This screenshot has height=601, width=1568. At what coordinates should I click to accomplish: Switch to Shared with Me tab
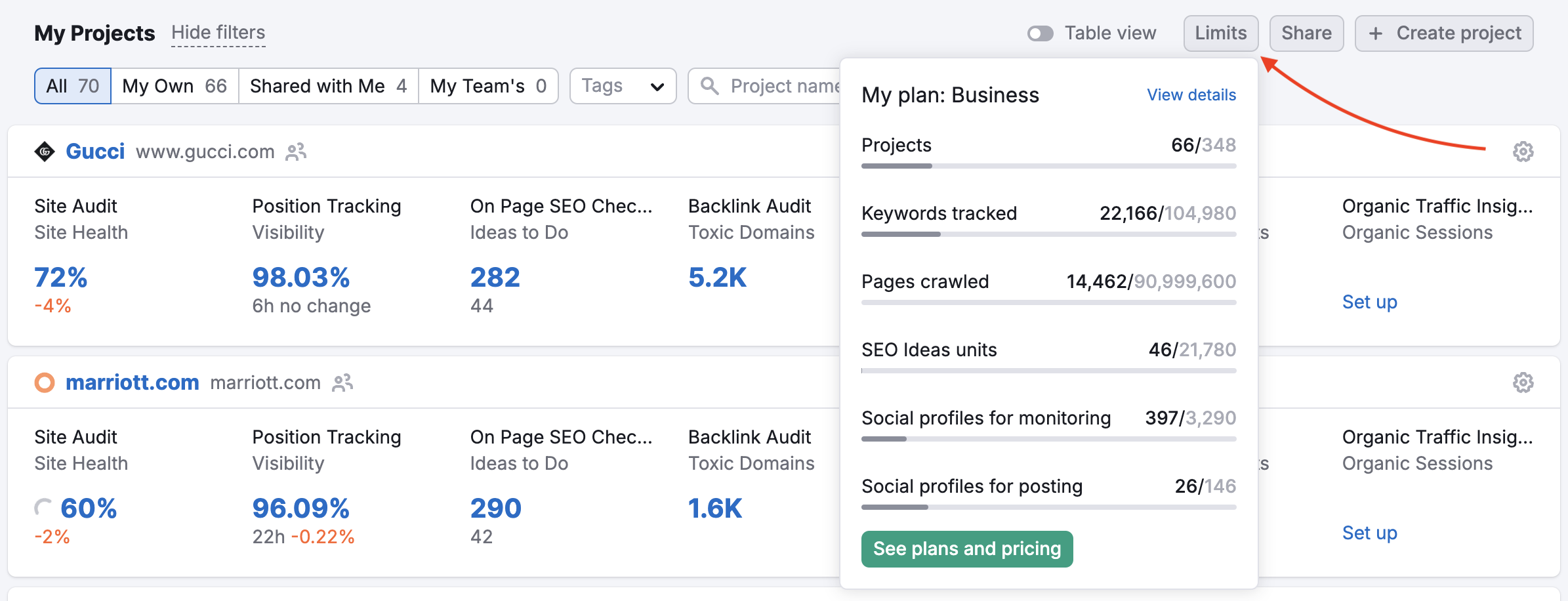328,86
